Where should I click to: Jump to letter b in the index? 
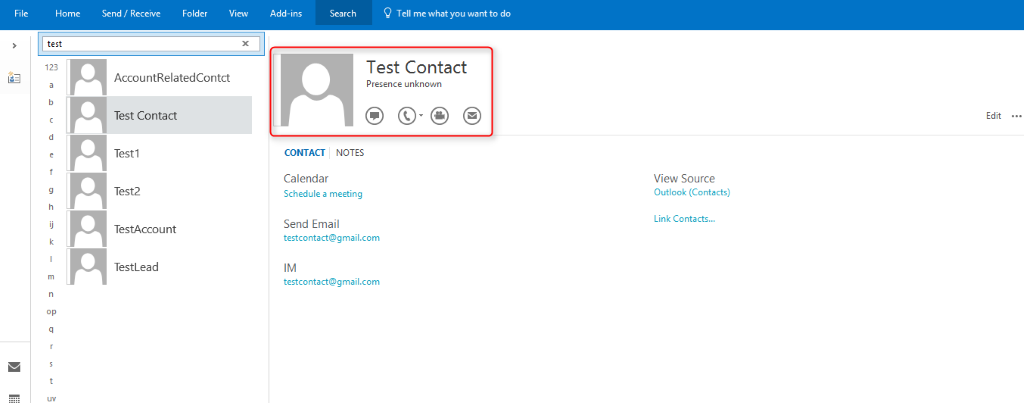point(52,103)
